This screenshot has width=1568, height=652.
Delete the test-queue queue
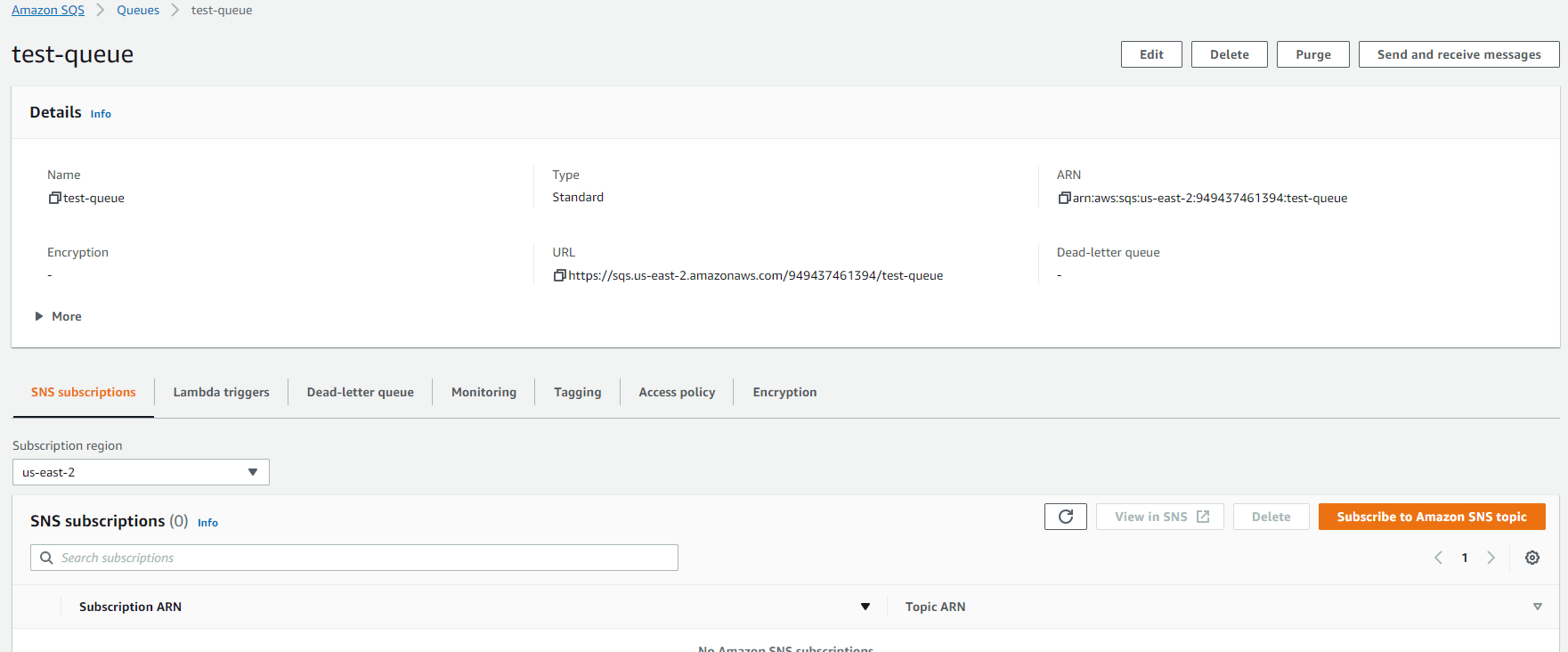pyautogui.click(x=1230, y=54)
